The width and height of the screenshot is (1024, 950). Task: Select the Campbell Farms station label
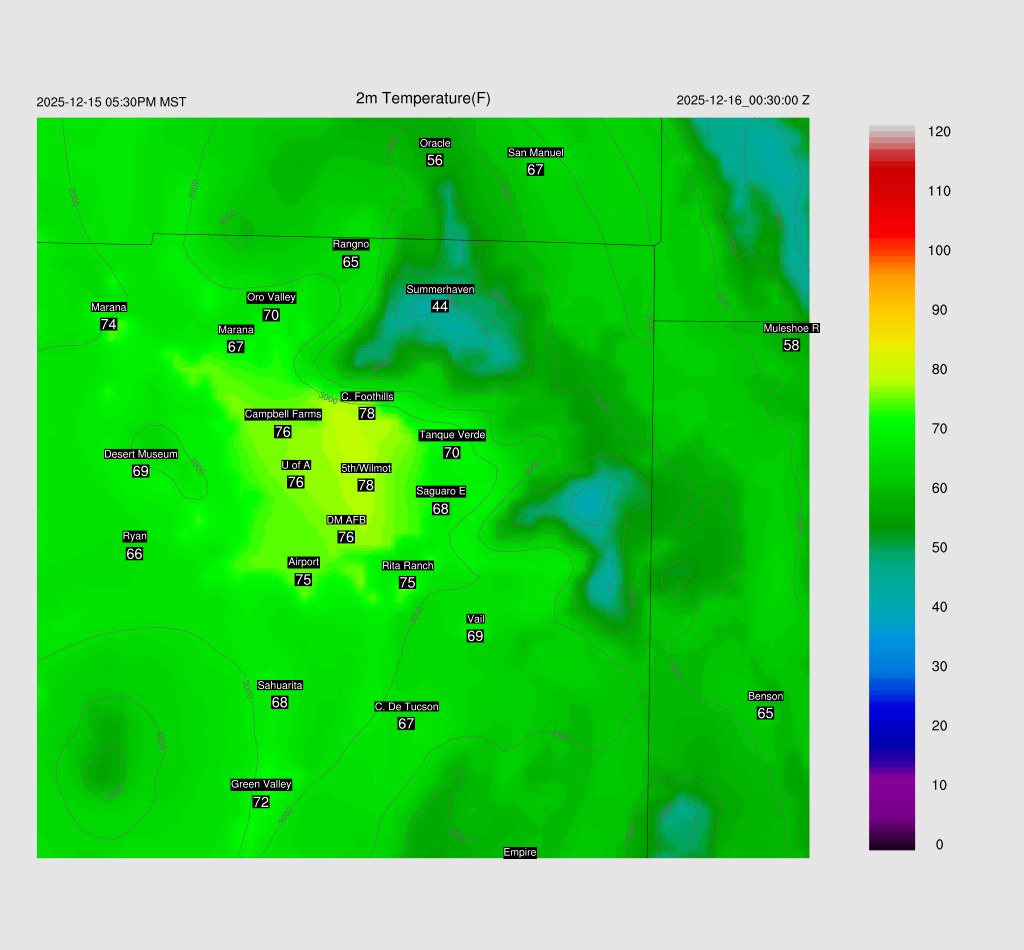(283, 414)
